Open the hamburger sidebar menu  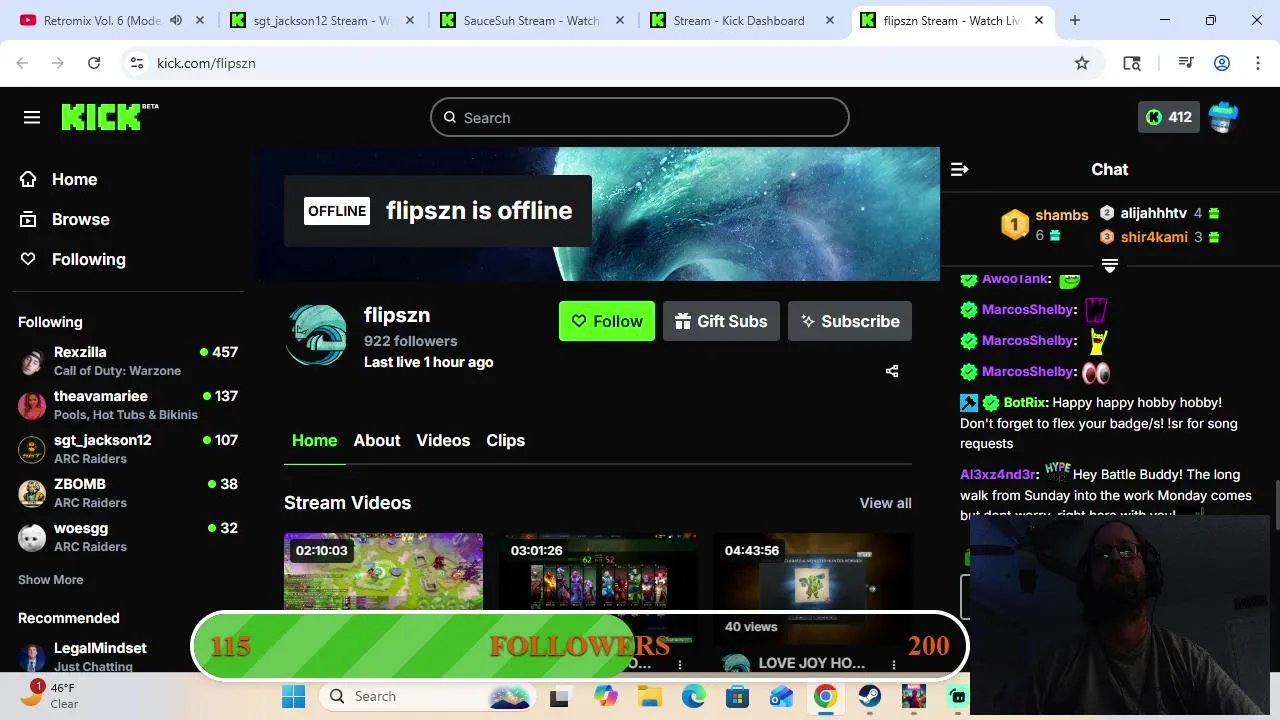pyautogui.click(x=32, y=118)
